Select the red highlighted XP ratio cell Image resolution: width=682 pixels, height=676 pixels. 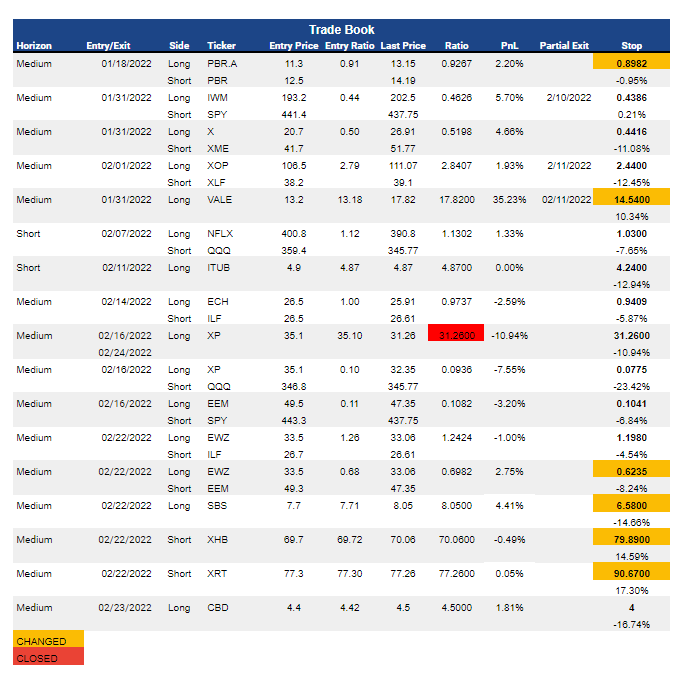point(455,335)
